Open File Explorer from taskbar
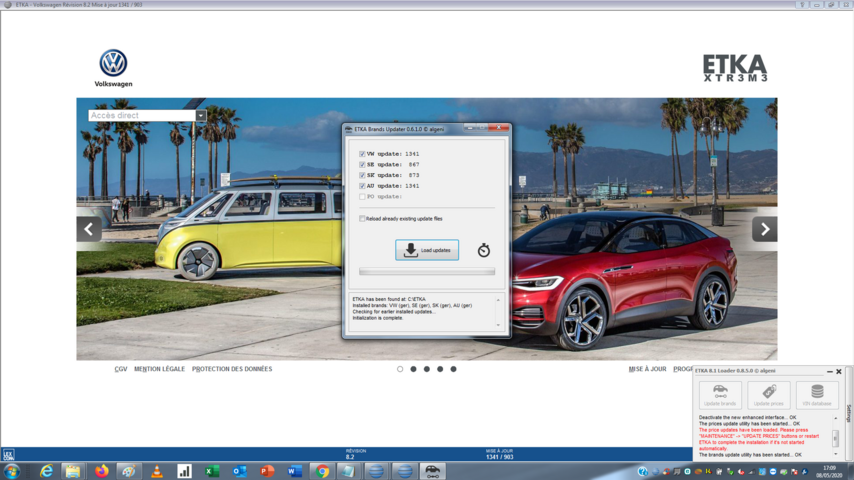This screenshot has height=480, width=854. coord(73,471)
